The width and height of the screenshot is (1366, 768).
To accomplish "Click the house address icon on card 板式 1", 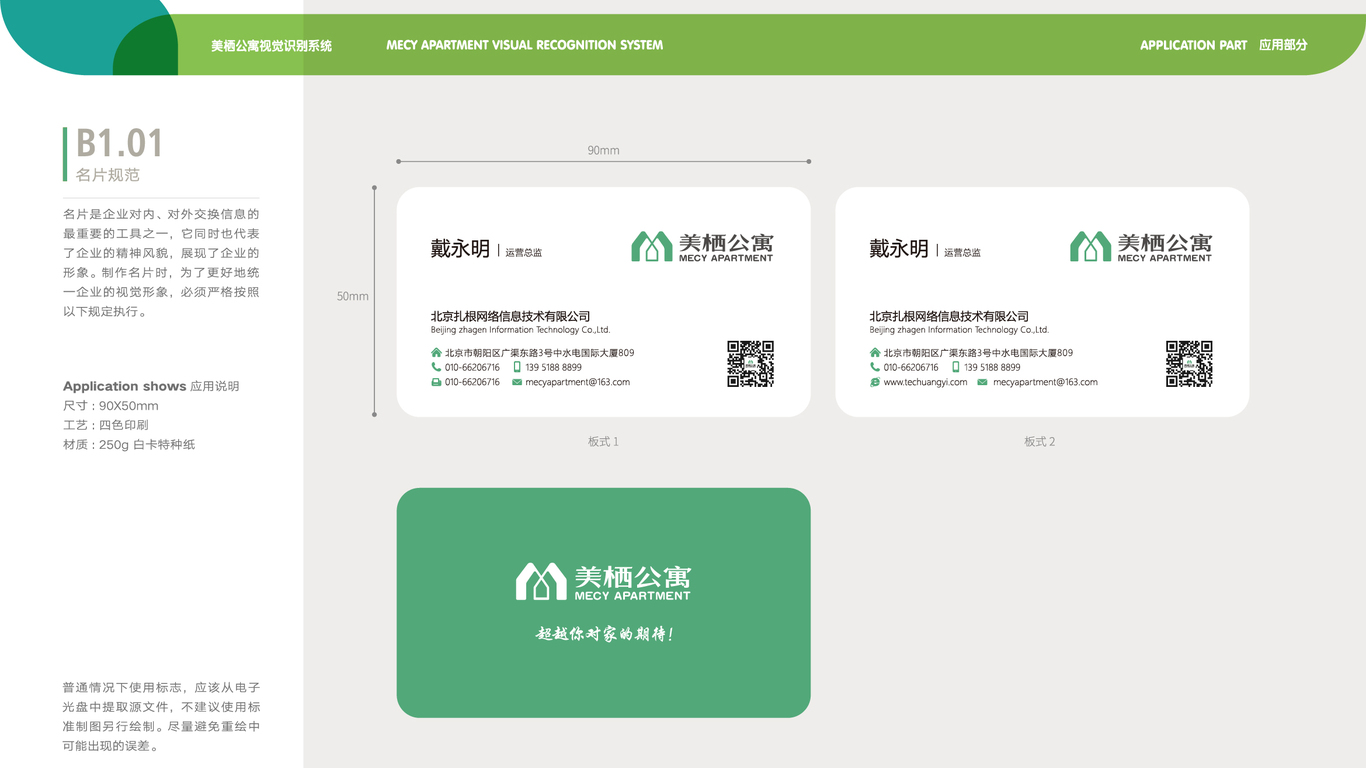I will [x=436, y=353].
